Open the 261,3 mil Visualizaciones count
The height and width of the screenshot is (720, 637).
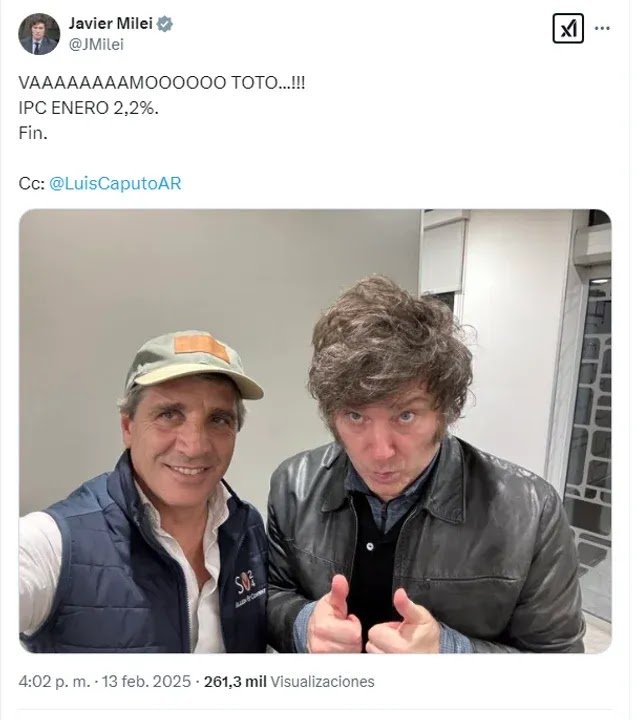coord(289,681)
